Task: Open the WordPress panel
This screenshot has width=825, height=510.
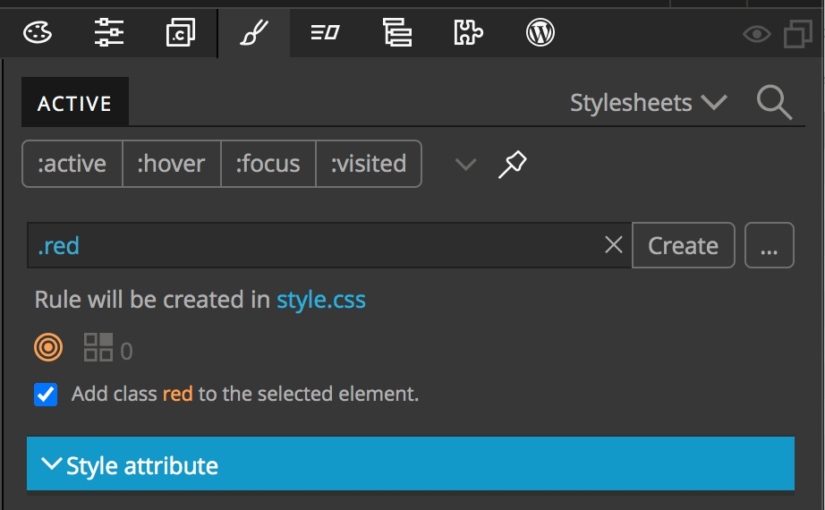Action: [x=540, y=33]
